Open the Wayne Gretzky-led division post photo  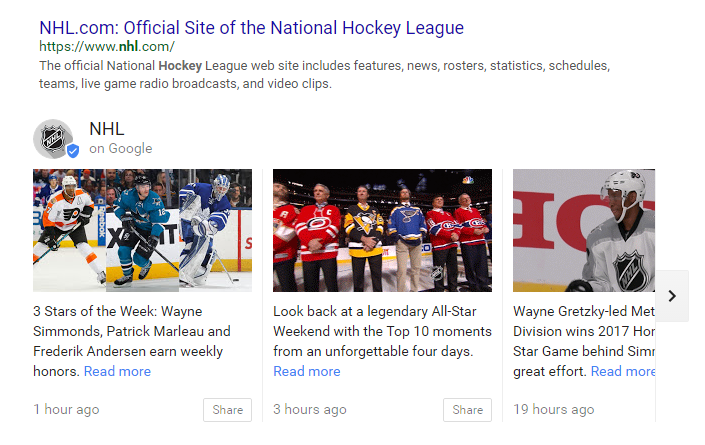(584, 230)
